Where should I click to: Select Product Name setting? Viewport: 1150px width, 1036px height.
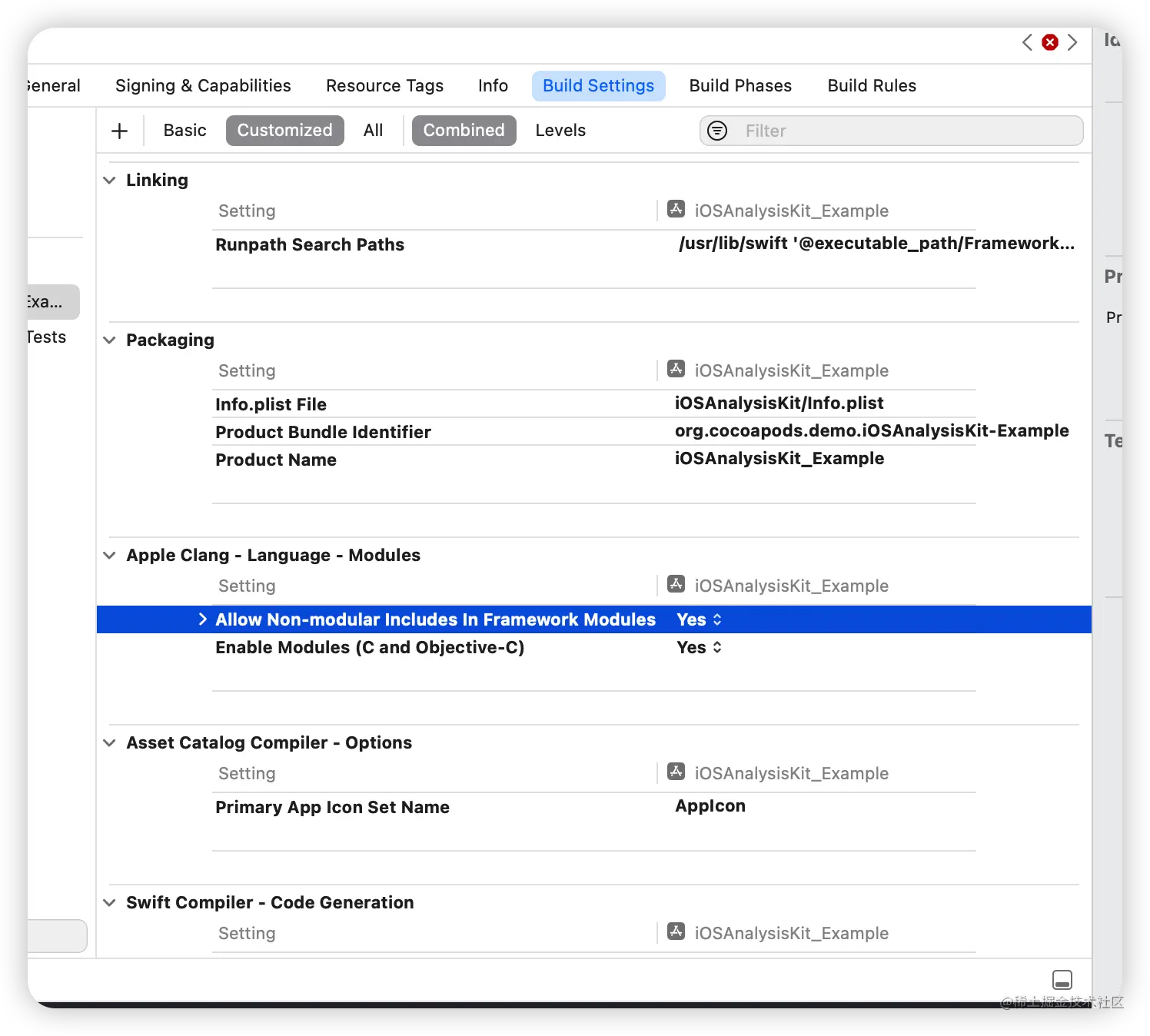276,460
